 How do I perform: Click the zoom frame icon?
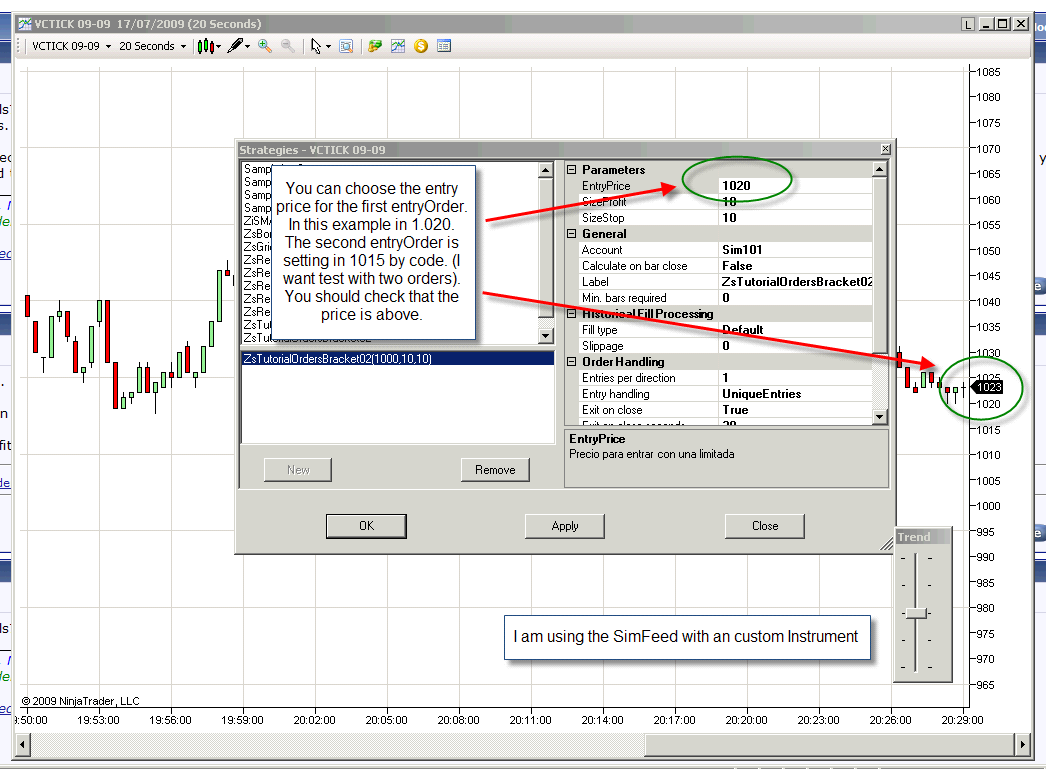346,46
